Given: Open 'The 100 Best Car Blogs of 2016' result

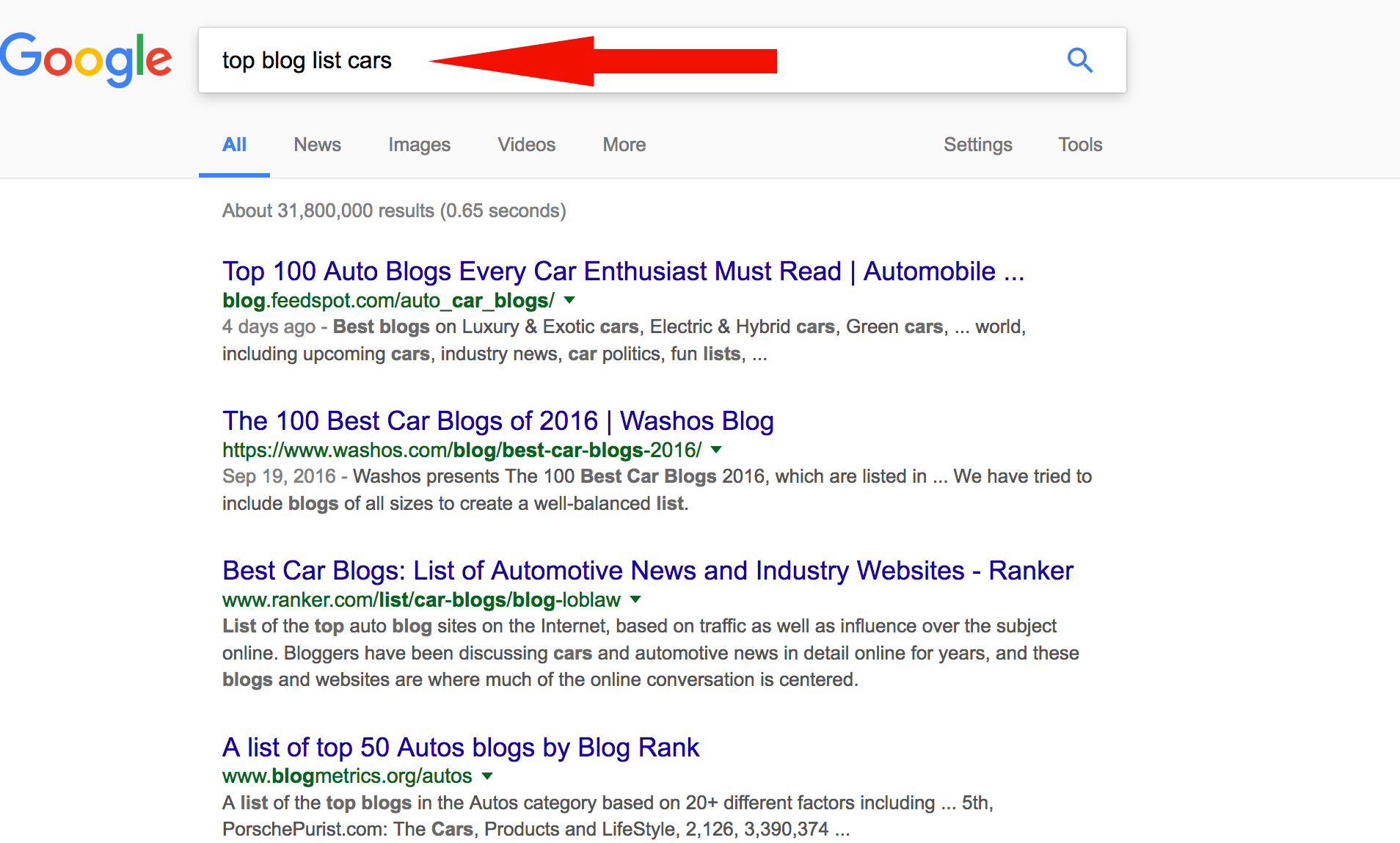Looking at the screenshot, I should [497, 421].
